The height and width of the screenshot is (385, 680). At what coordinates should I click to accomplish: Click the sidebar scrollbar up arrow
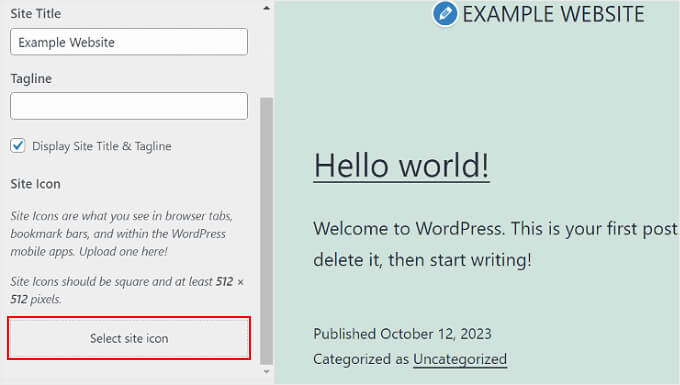[267, 8]
